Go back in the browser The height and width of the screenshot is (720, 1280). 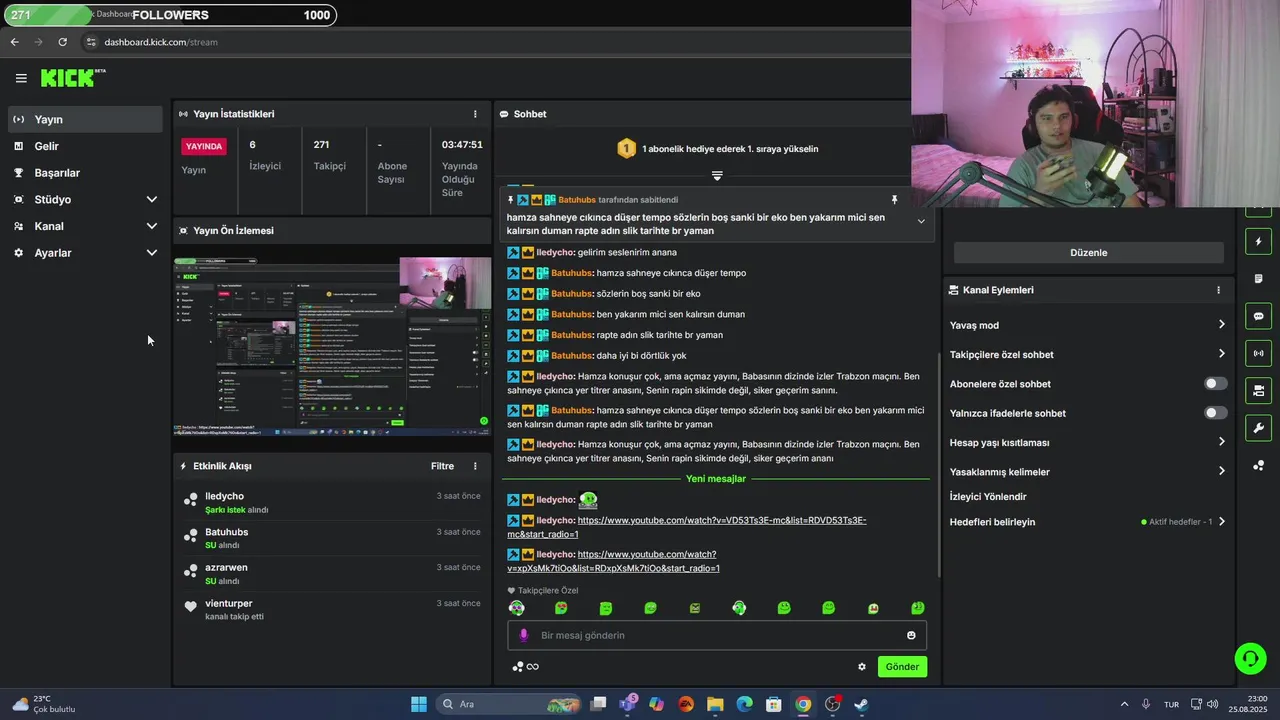click(x=14, y=42)
